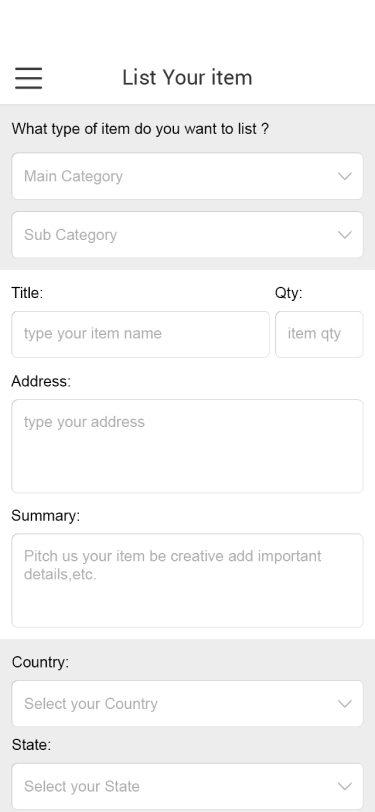Open the Main Category dropdown
375x812 pixels.
pos(188,176)
